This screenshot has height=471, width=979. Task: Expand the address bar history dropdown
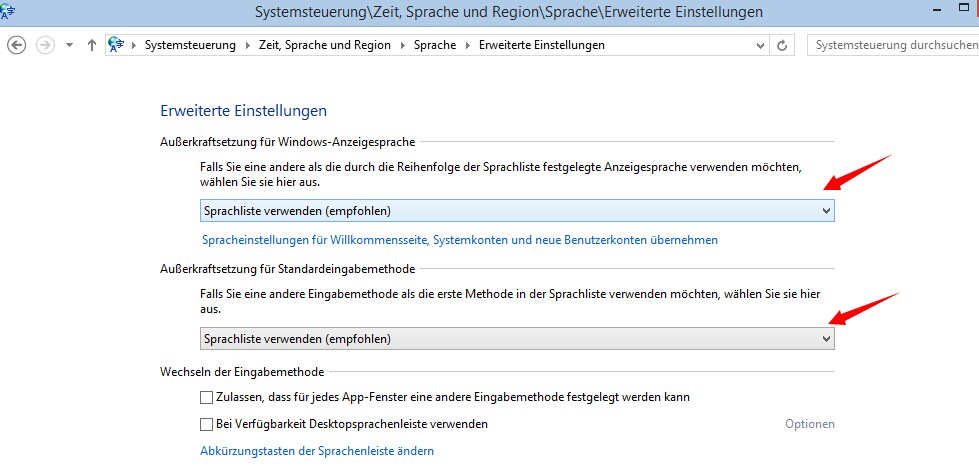click(760, 45)
